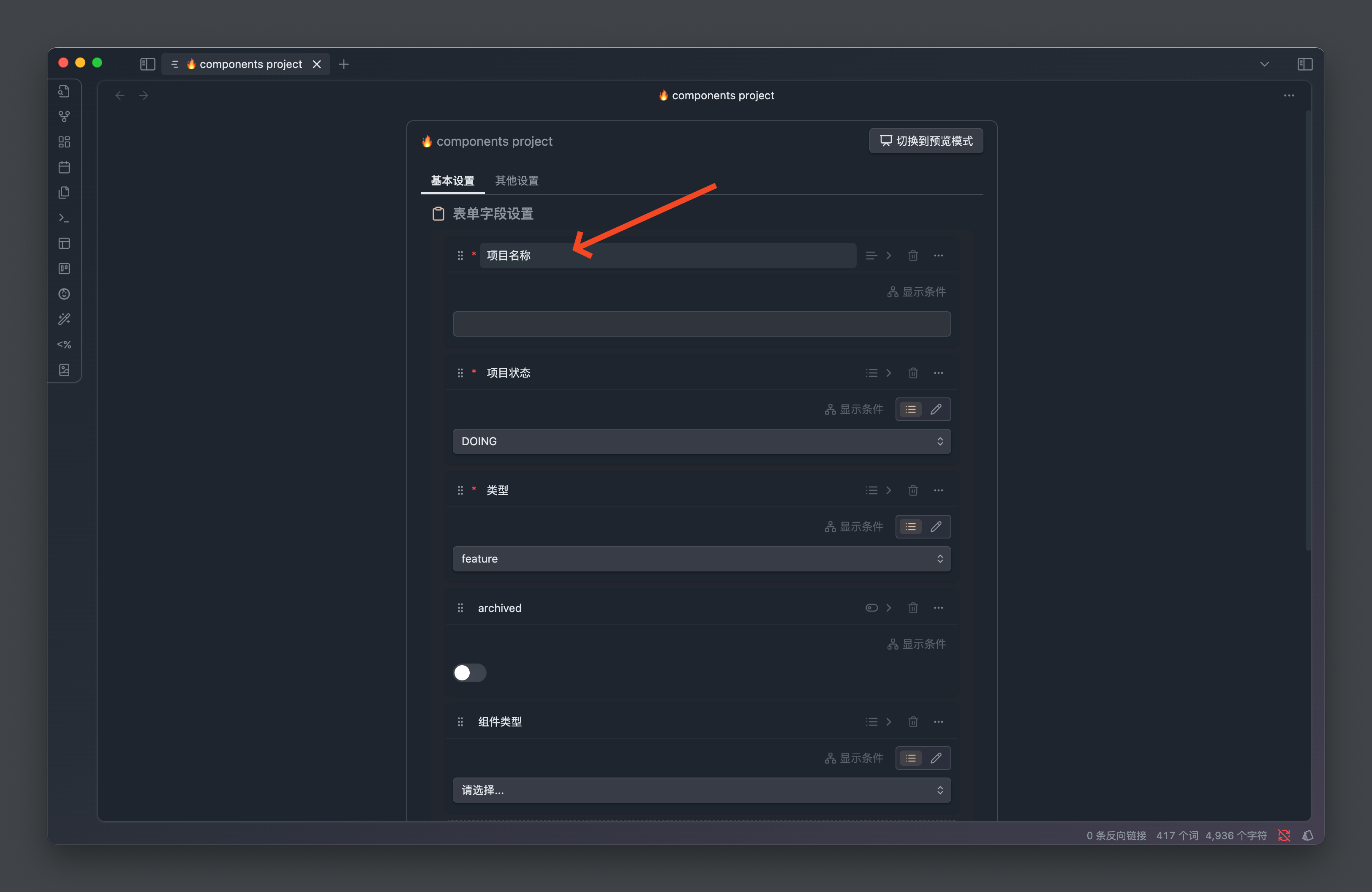Click the command terminal icon in ribbon
This screenshot has width=1372, height=892.
tap(64, 218)
